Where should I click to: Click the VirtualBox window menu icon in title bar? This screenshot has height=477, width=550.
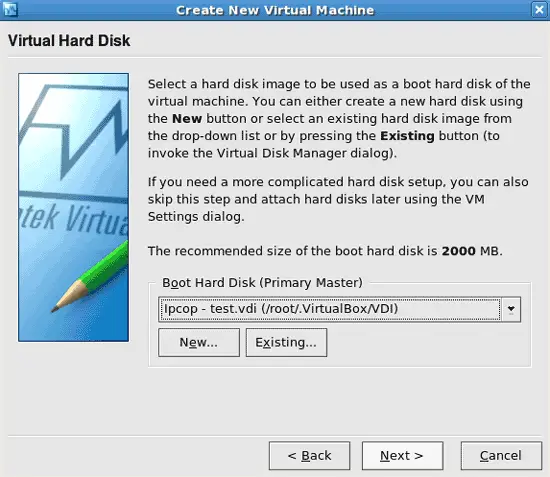pyautogui.click(x=10, y=9)
